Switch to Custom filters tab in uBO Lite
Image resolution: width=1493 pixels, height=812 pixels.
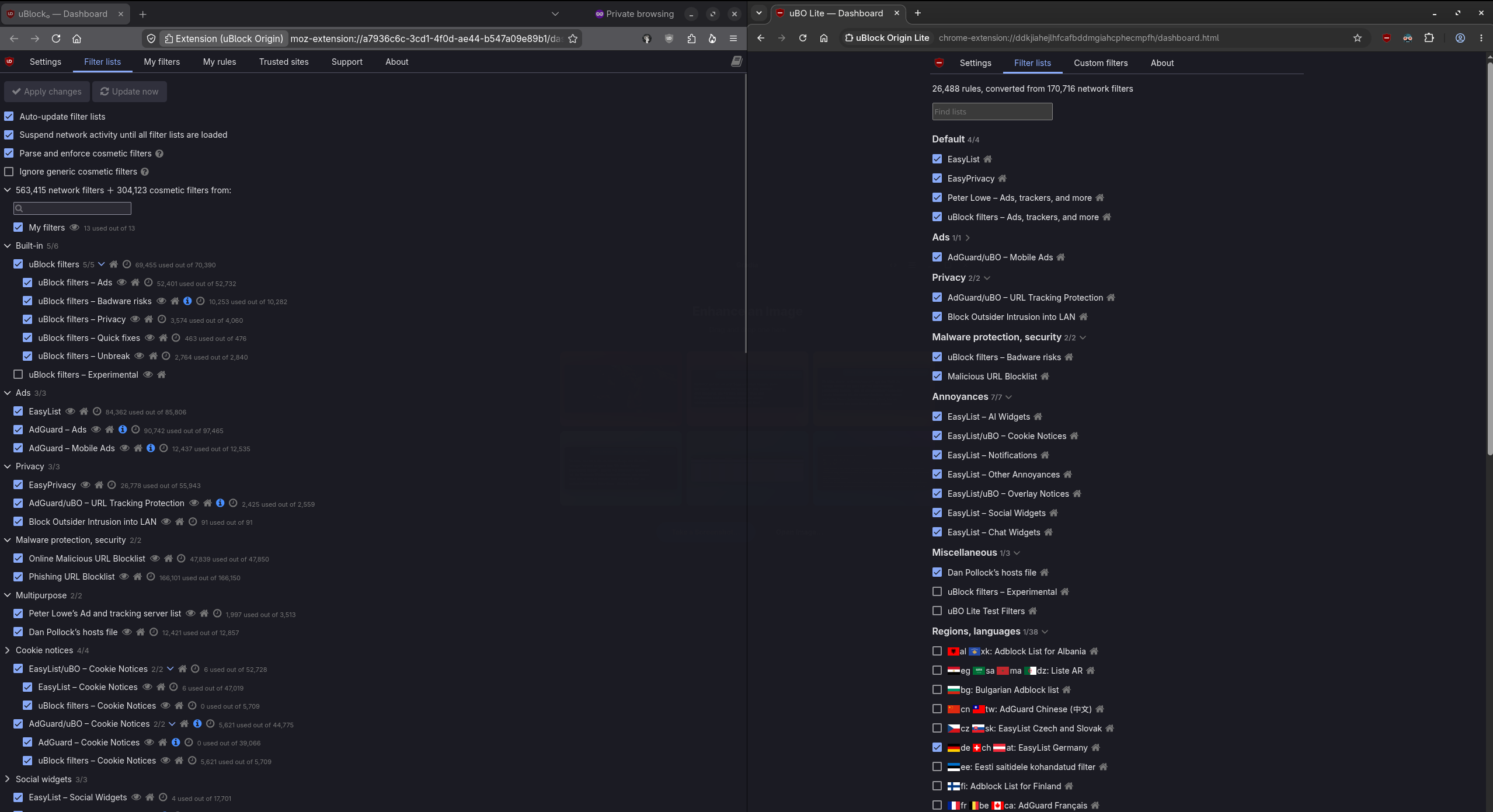pyautogui.click(x=1101, y=63)
